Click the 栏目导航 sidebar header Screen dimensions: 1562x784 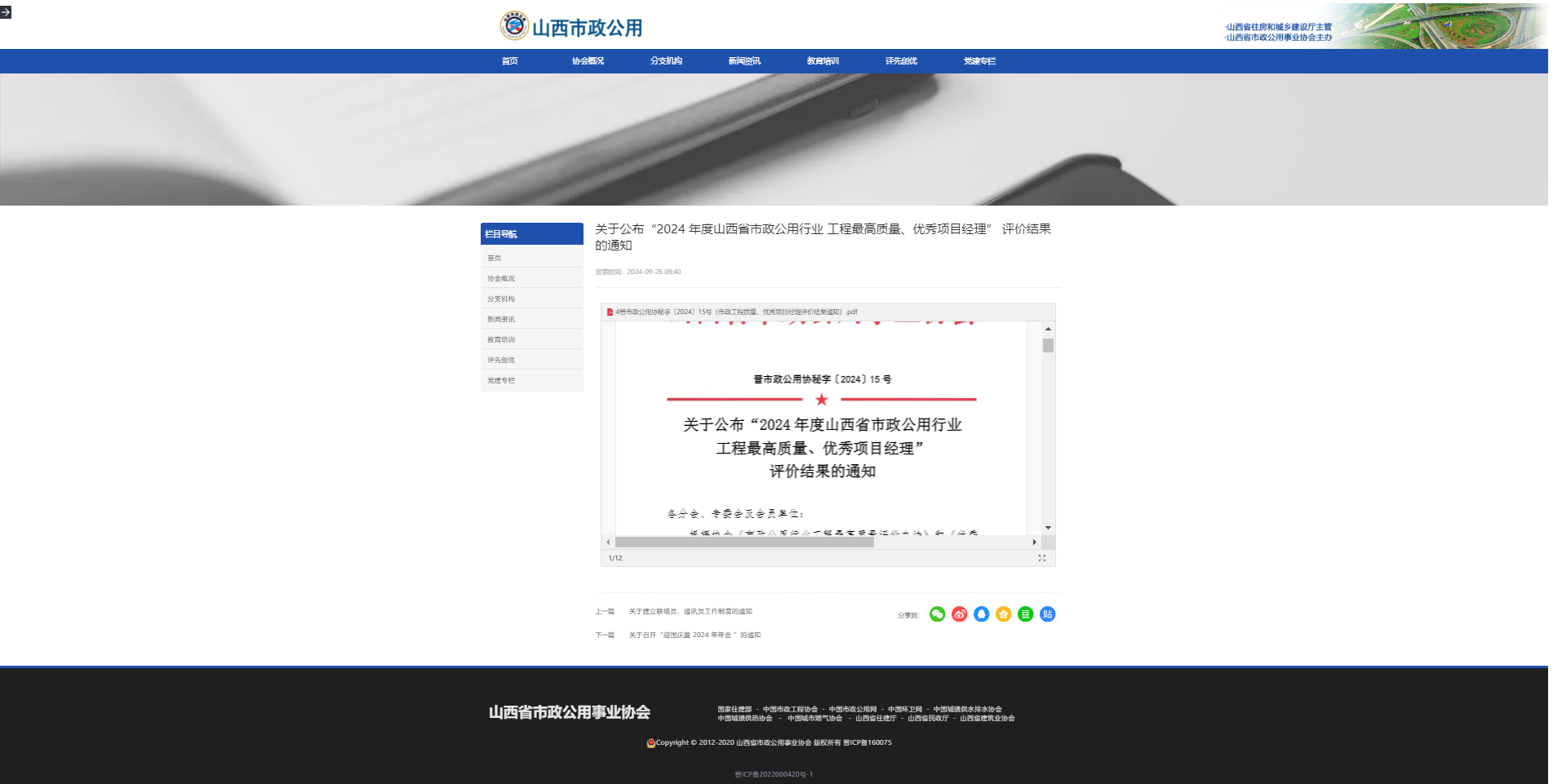tap(532, 234)
